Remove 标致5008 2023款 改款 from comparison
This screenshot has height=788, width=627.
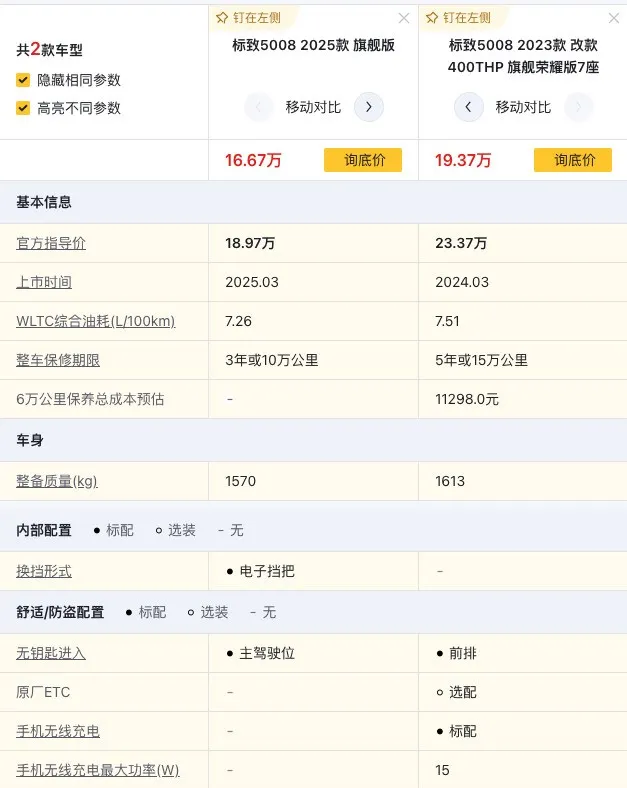pos(614,18)
